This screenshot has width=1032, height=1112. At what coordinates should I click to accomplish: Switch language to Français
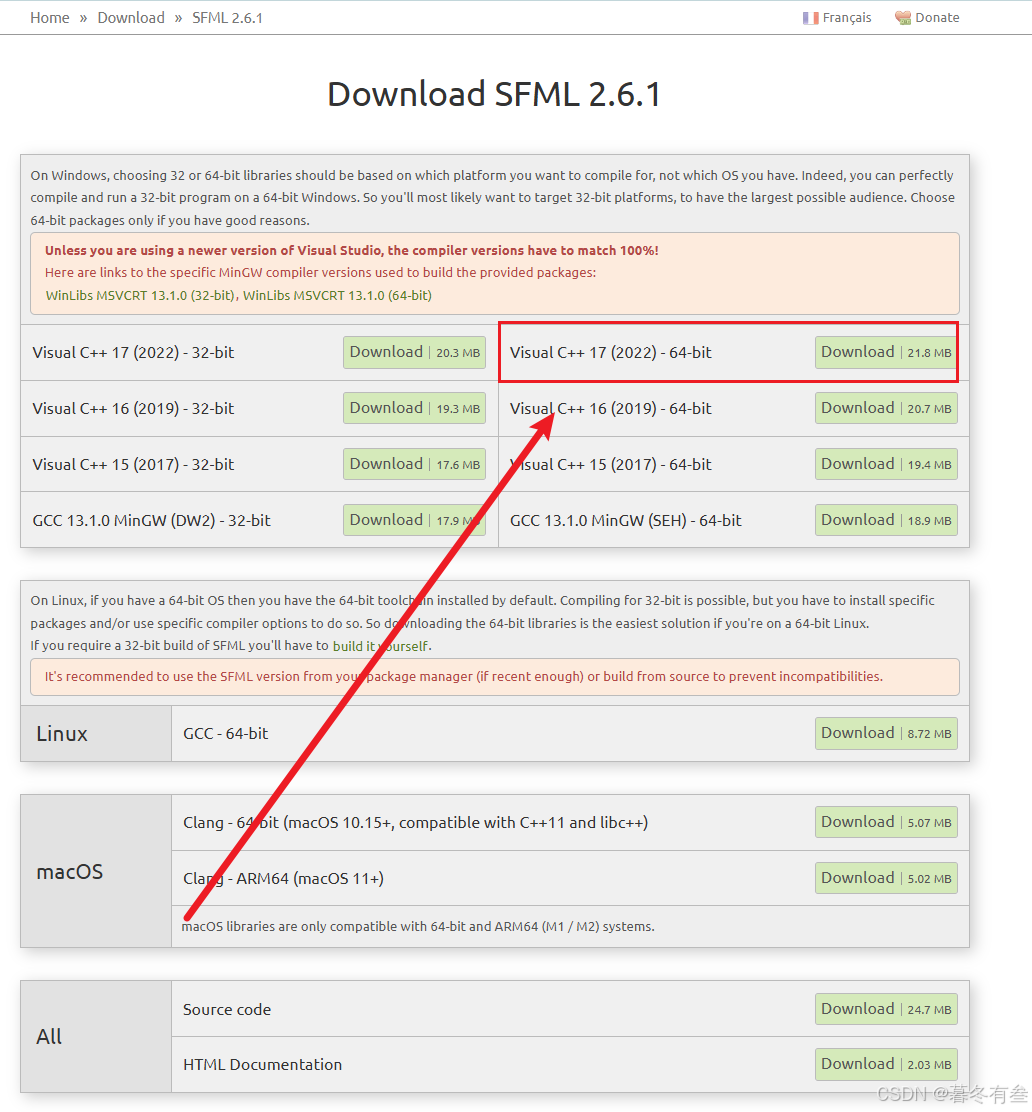click(847, 18)
